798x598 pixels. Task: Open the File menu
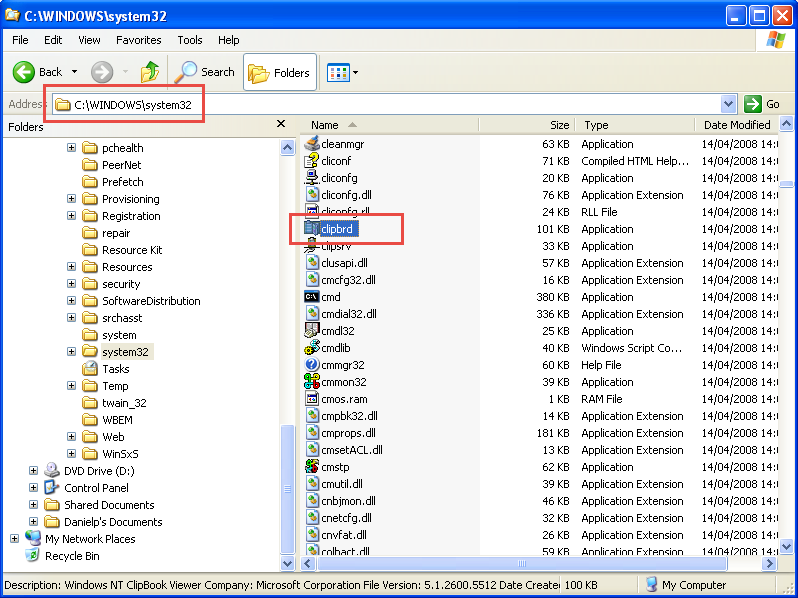coord(20,40)
